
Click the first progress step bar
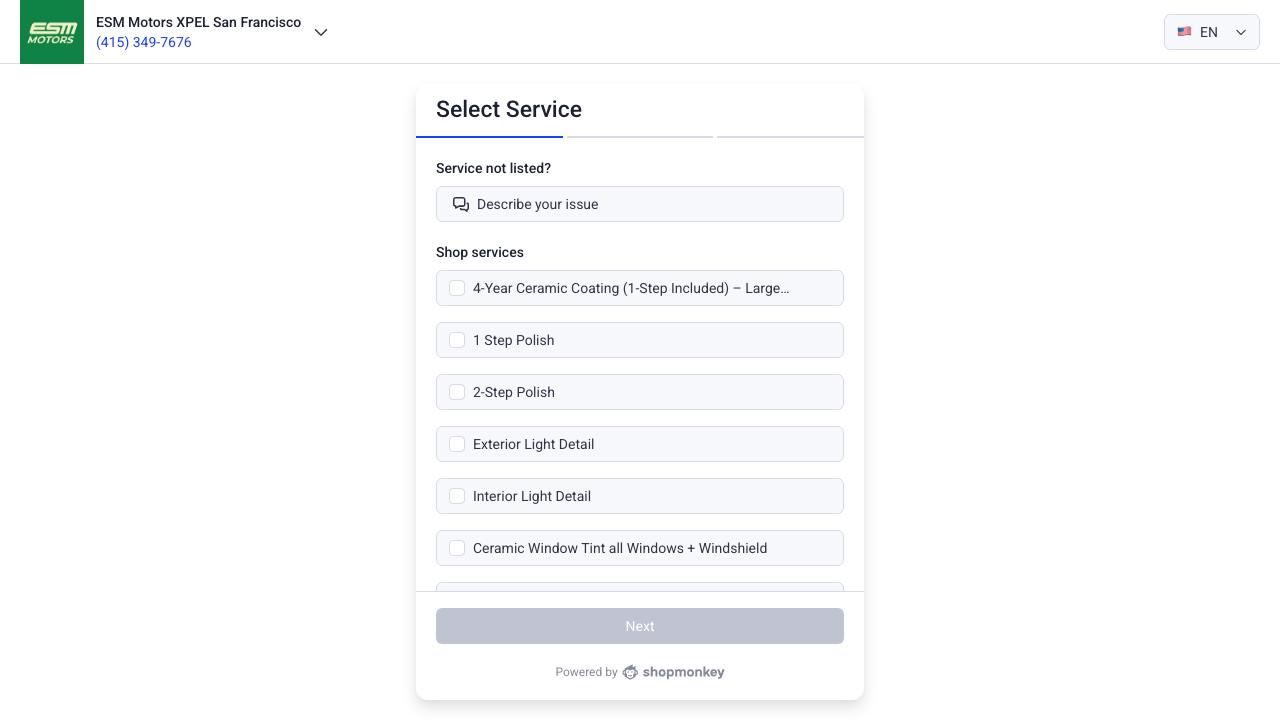[x=489, y=136]
